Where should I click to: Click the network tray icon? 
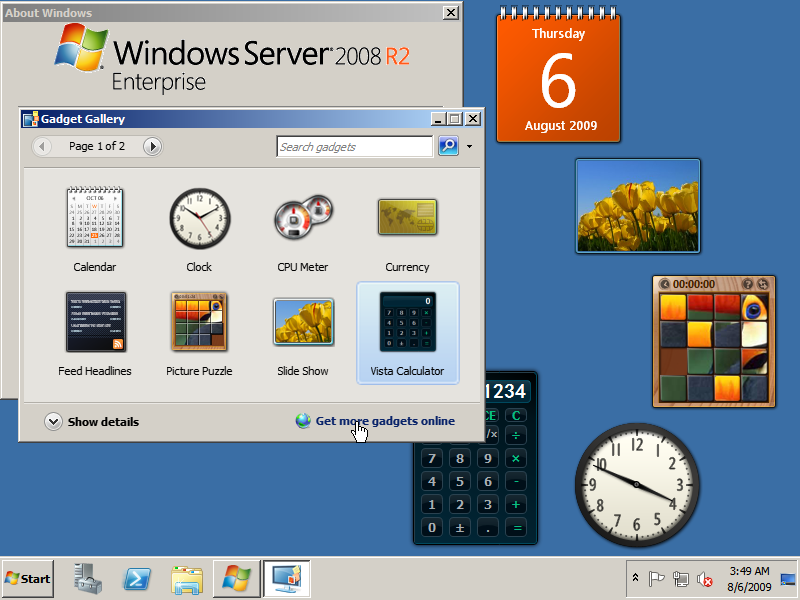pos(681,579)
